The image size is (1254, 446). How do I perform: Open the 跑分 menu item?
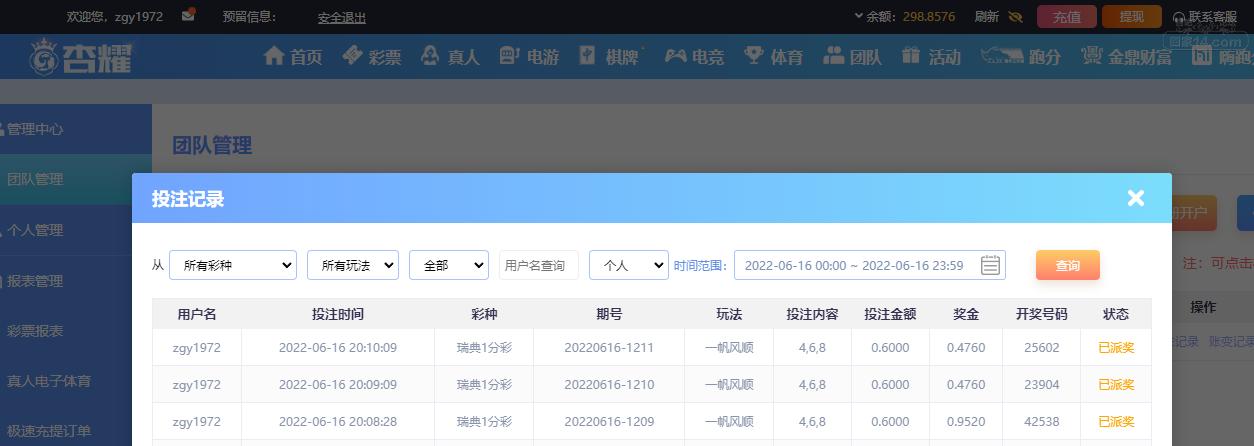[1020, 57]
